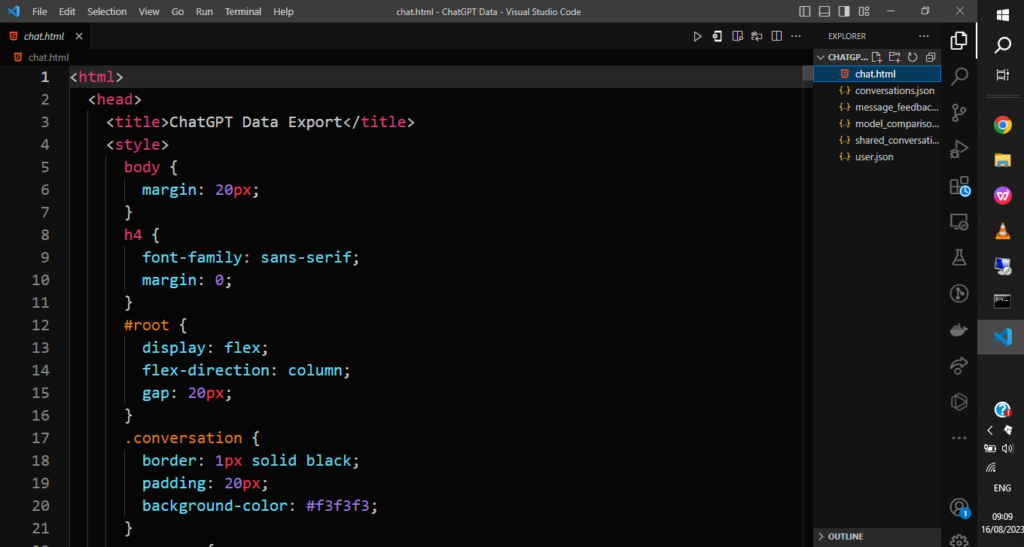Open File Explorer from the taskbar
Screen dimensions: 1024x547
[1002, 160]
